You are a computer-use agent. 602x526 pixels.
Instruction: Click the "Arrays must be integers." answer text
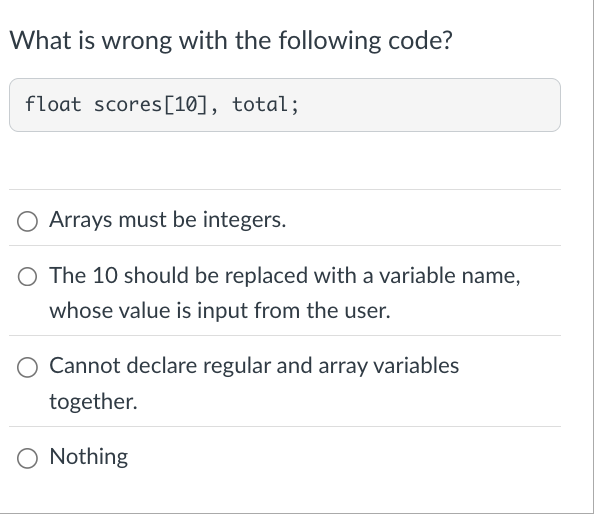(x=168, y=220)
